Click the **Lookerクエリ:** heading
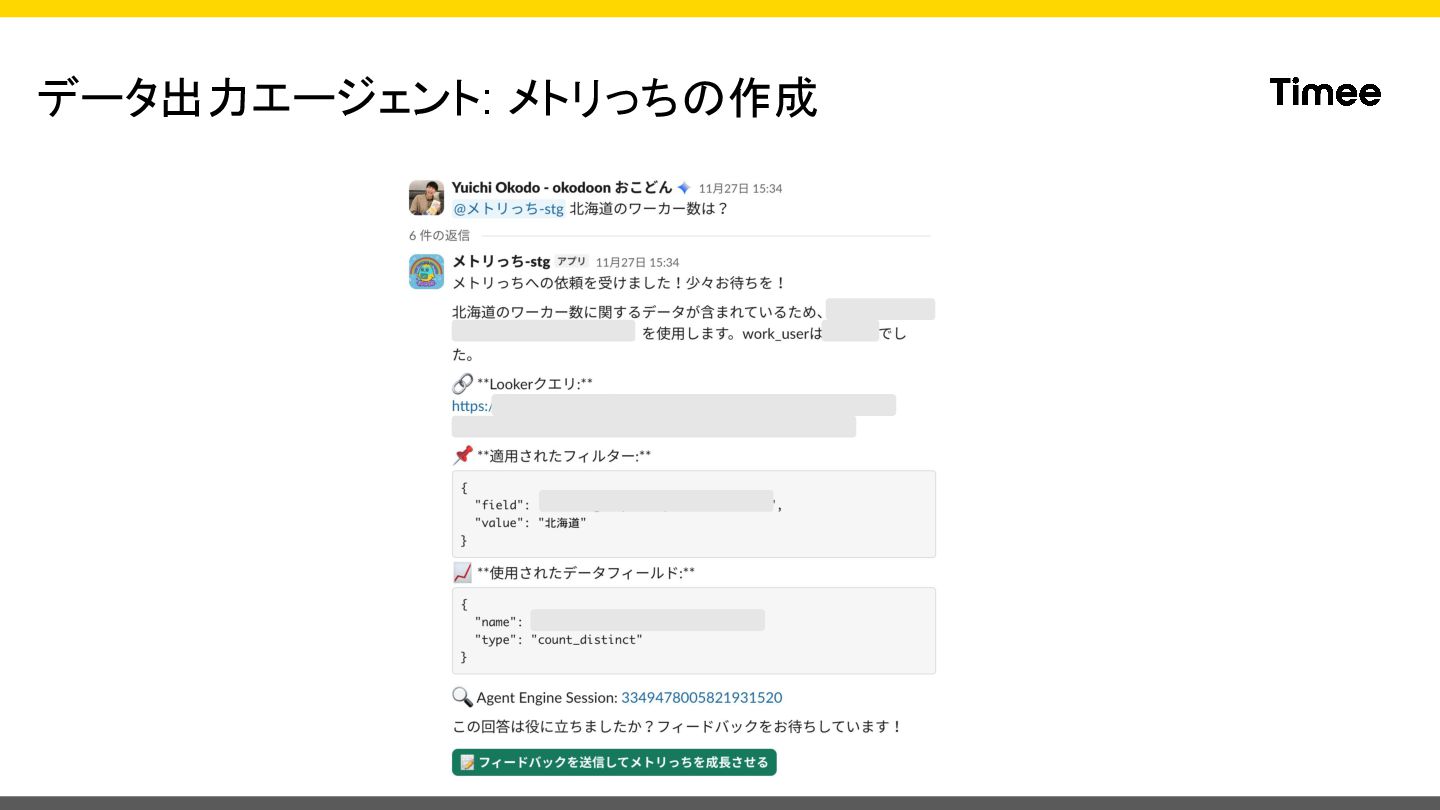1440x810 pixels. click(x=535, y=384)
